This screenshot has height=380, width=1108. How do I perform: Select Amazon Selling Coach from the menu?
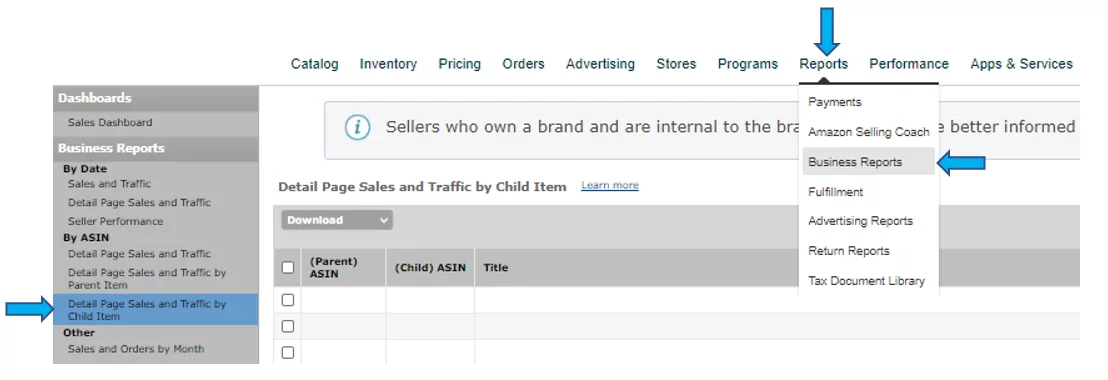[868, 132]
